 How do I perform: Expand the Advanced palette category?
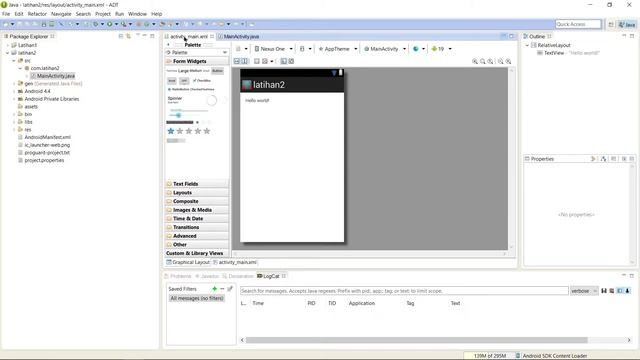(197, 236)
